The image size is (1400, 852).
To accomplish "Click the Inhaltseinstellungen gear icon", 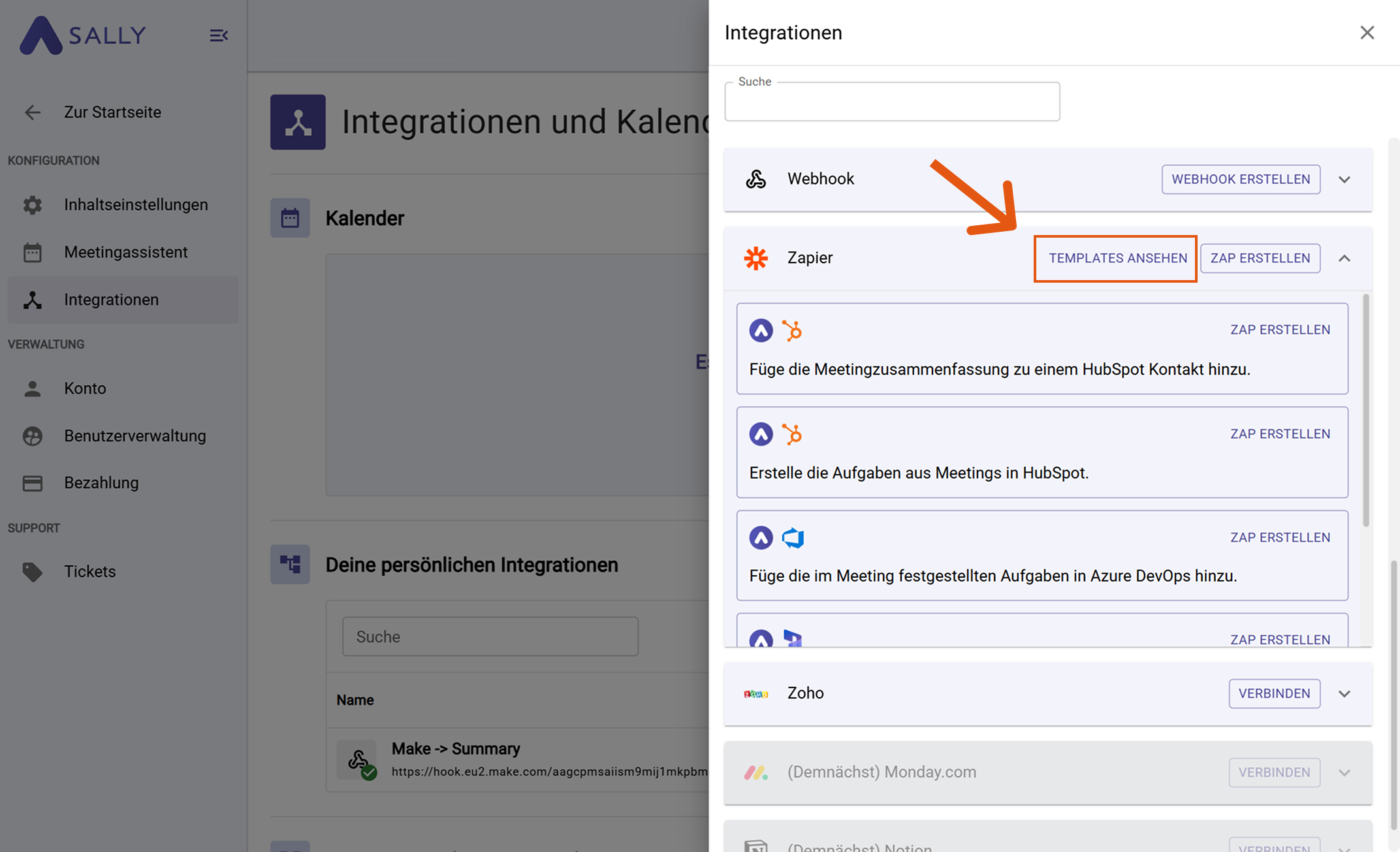I will (x=33, y=205).
